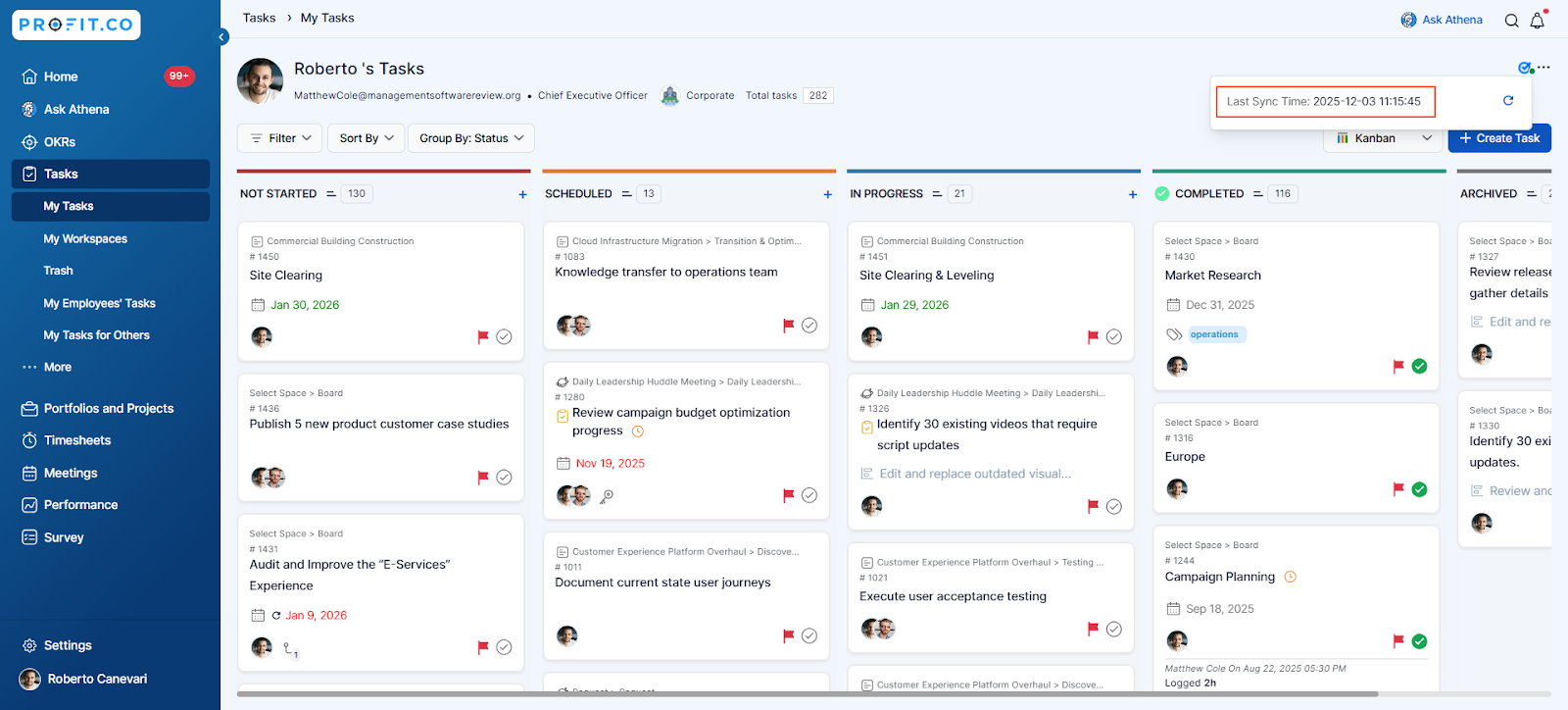
Task: Open the Group By: Status dropdown
Action: coord(471,138)
